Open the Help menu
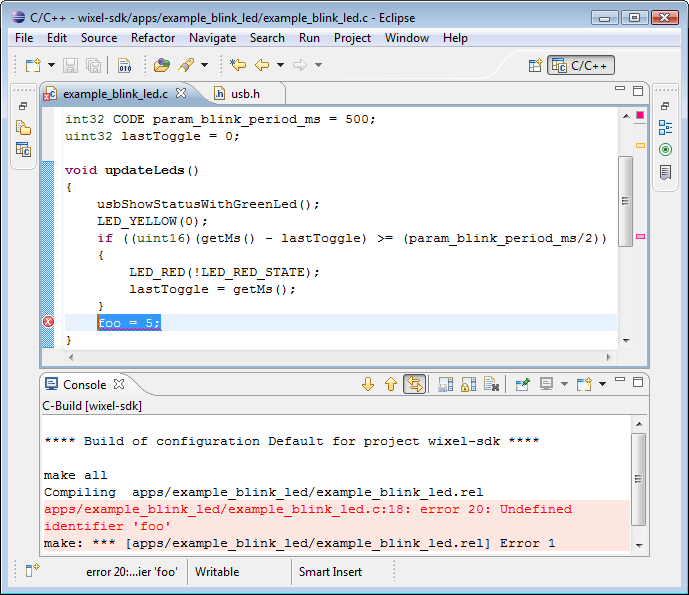 [455, 38]
